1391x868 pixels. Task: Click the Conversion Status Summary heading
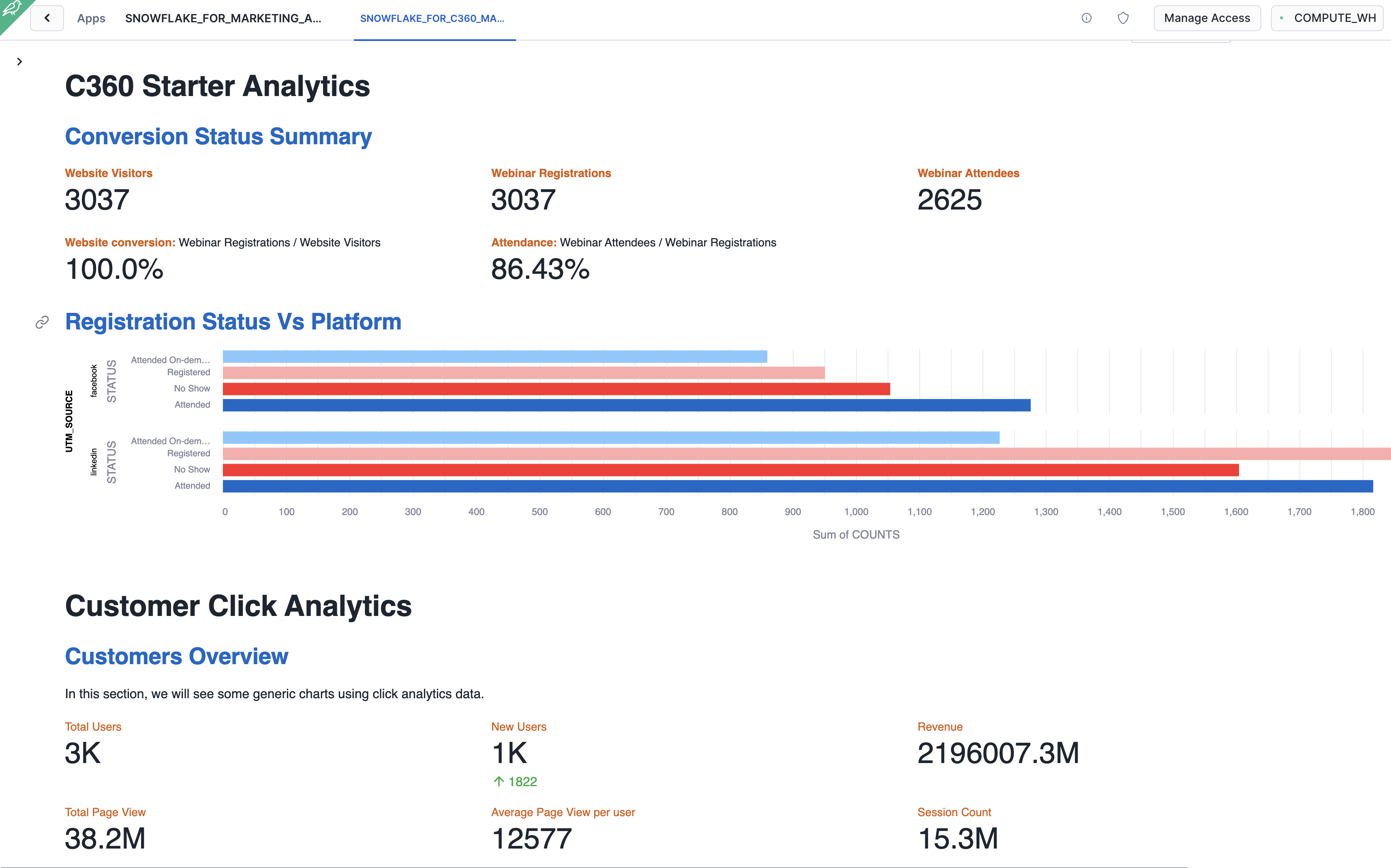(218, 137)
